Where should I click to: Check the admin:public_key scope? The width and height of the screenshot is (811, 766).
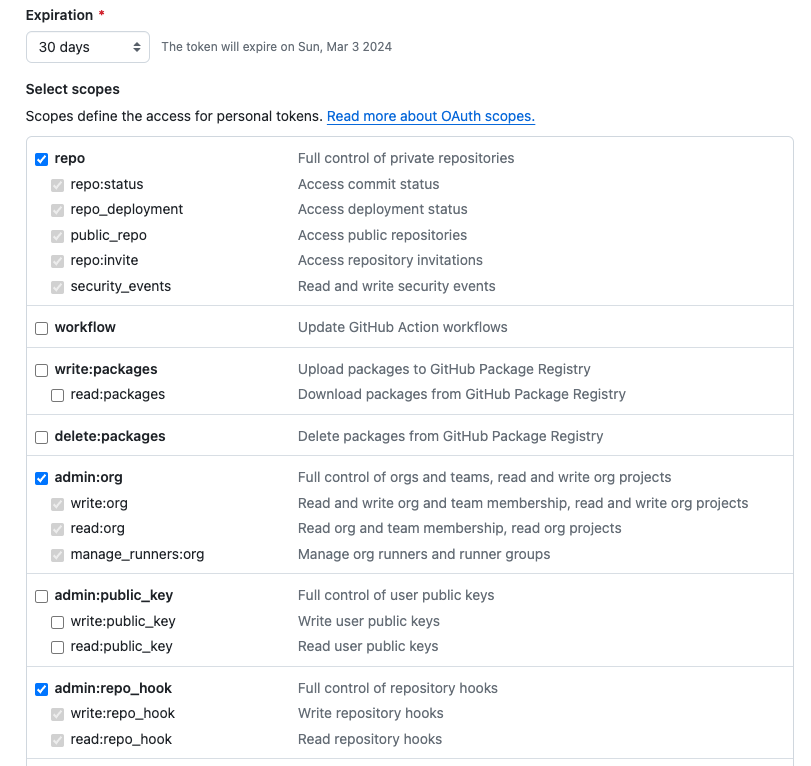[42, 596]
